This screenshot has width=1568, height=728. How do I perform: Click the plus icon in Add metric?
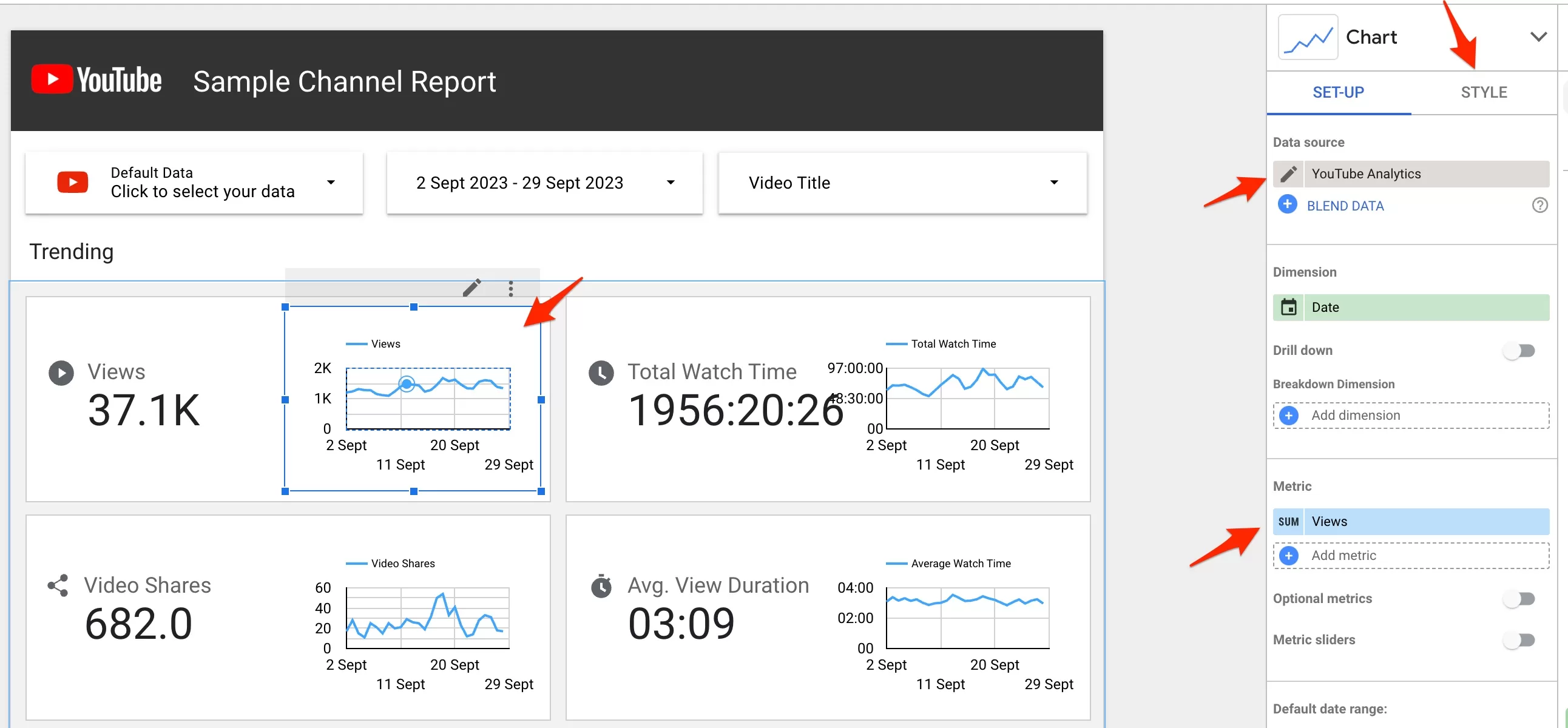[x=1288, y=556]
